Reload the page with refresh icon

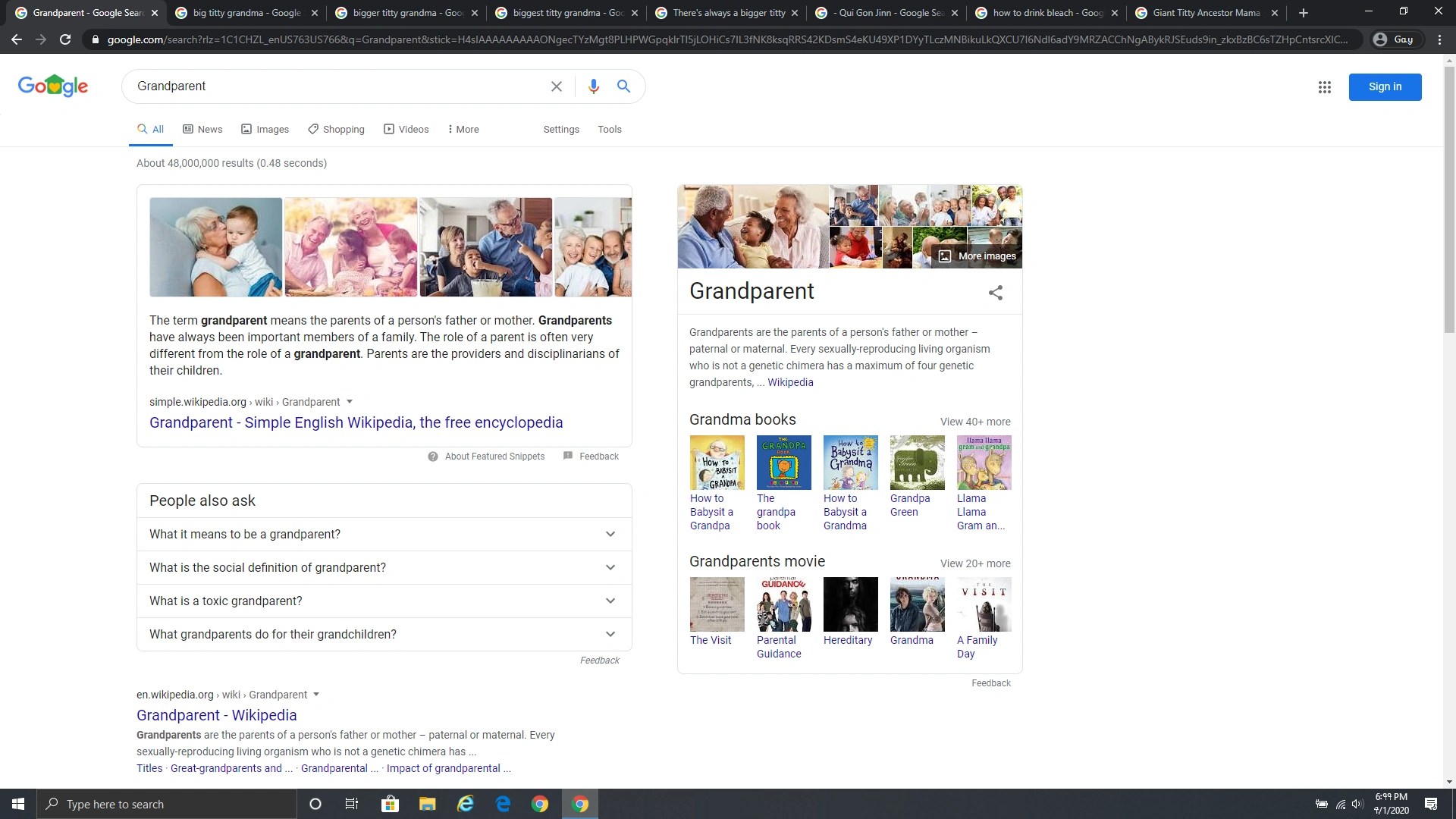65,39
